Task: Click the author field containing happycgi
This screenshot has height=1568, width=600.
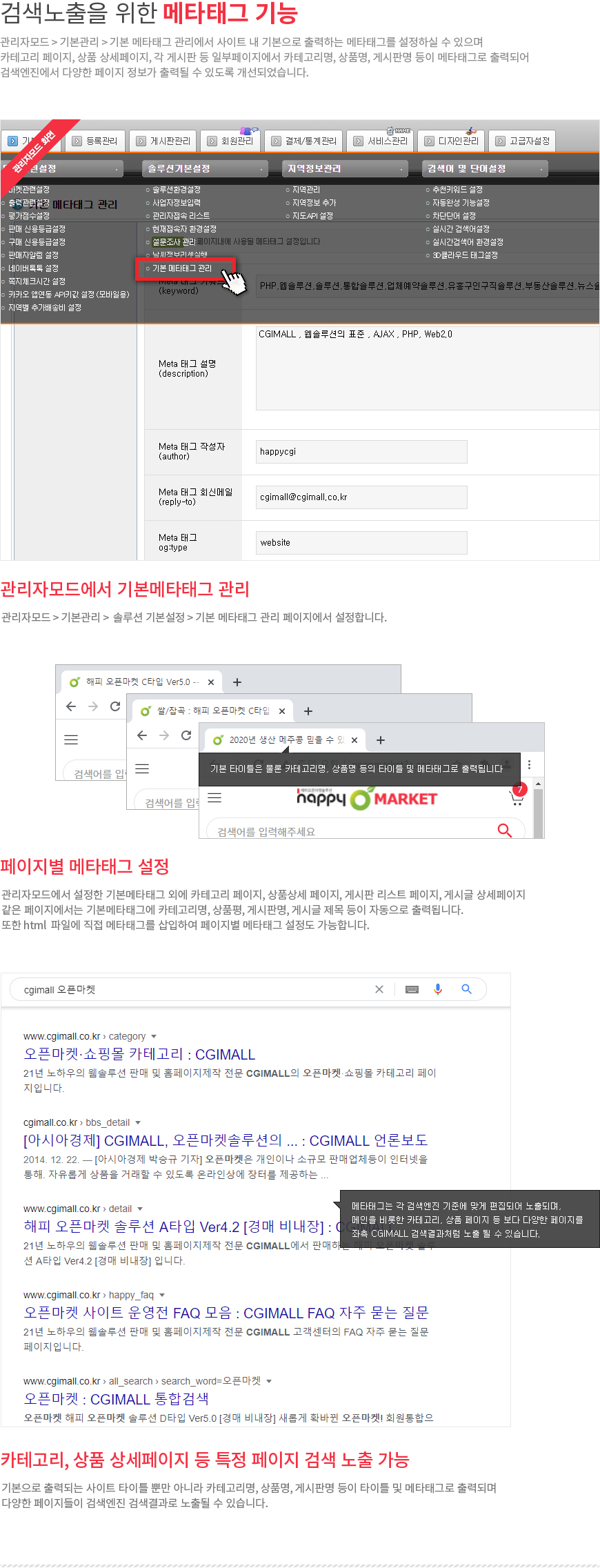Action: click(x=361, y=452)
